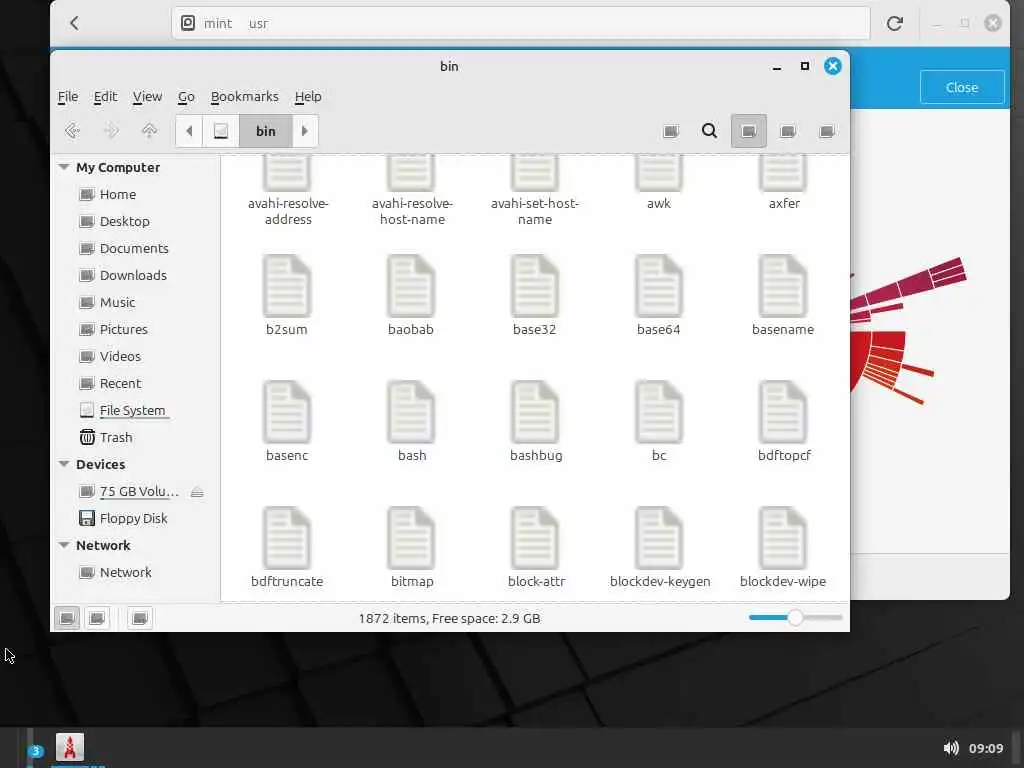This screenshot has width=1024, height=768.
Task: Open Downloads in the sidebar
Action: pyautogui.click(x=133, y=276)
